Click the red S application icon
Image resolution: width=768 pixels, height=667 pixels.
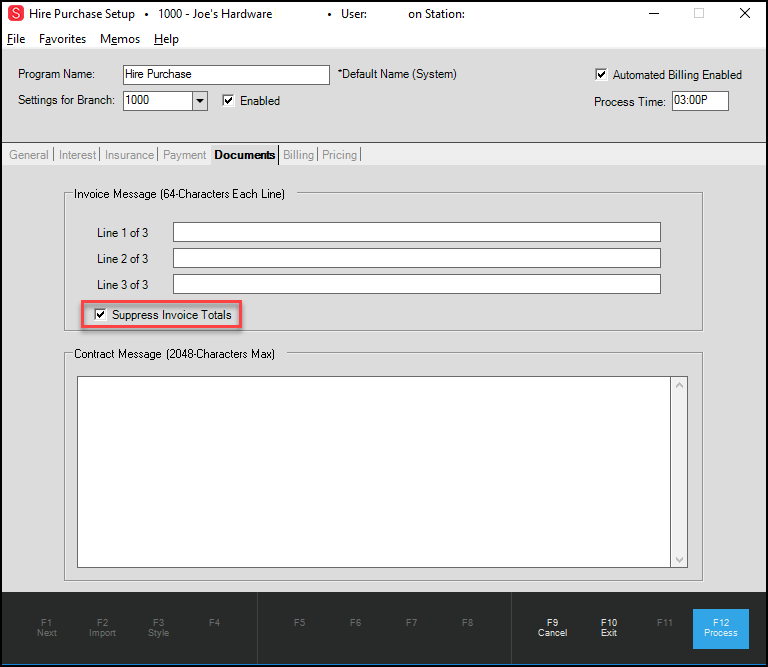(x=16, y=13)
